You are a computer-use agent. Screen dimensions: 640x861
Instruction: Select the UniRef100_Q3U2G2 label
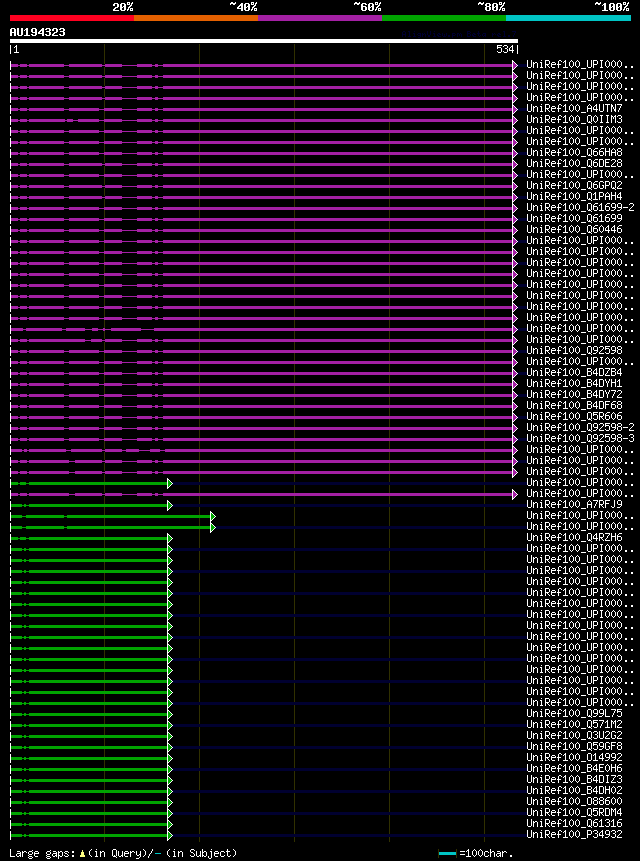point(574,736)
